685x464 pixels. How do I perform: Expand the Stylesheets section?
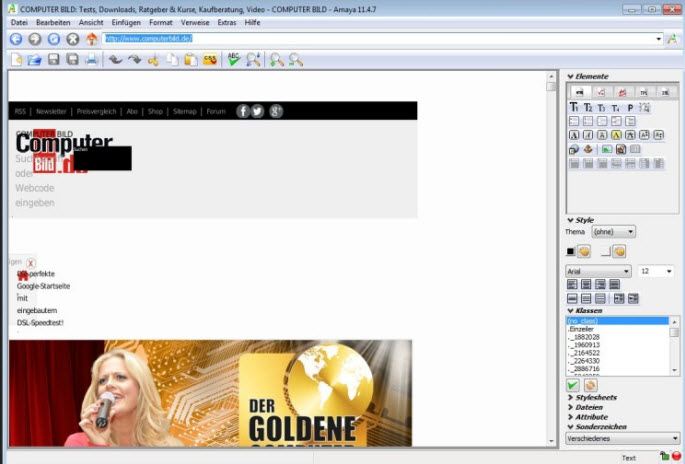click(x=570, y=397)
